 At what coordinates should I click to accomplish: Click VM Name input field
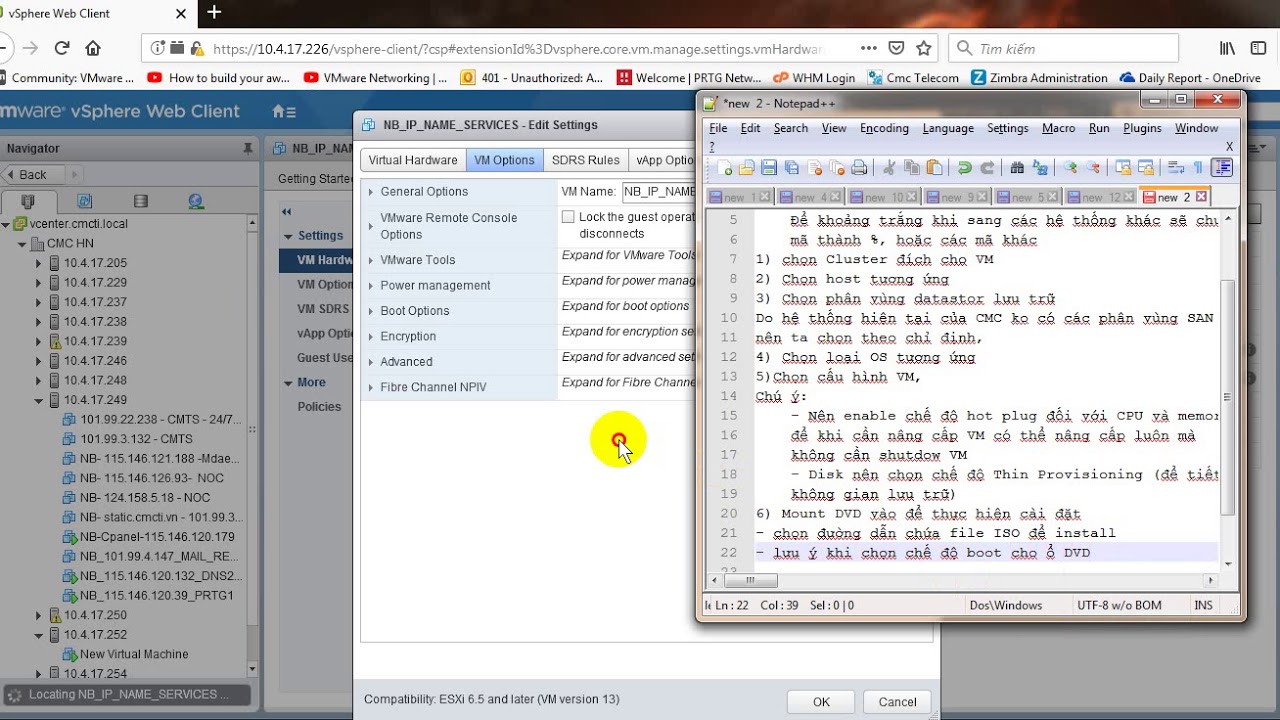(x=658, y=191)
